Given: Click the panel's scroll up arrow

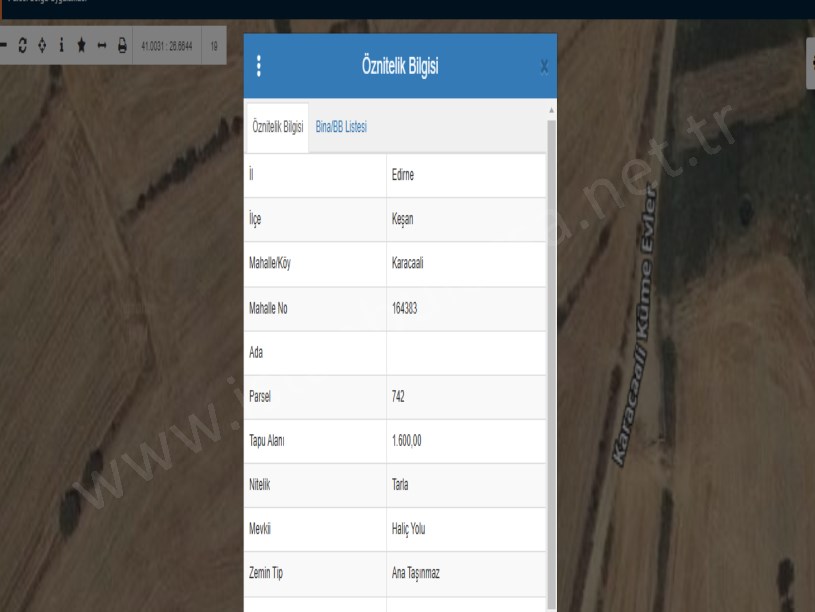Looking at the screenshot, I should coord(551,107).
